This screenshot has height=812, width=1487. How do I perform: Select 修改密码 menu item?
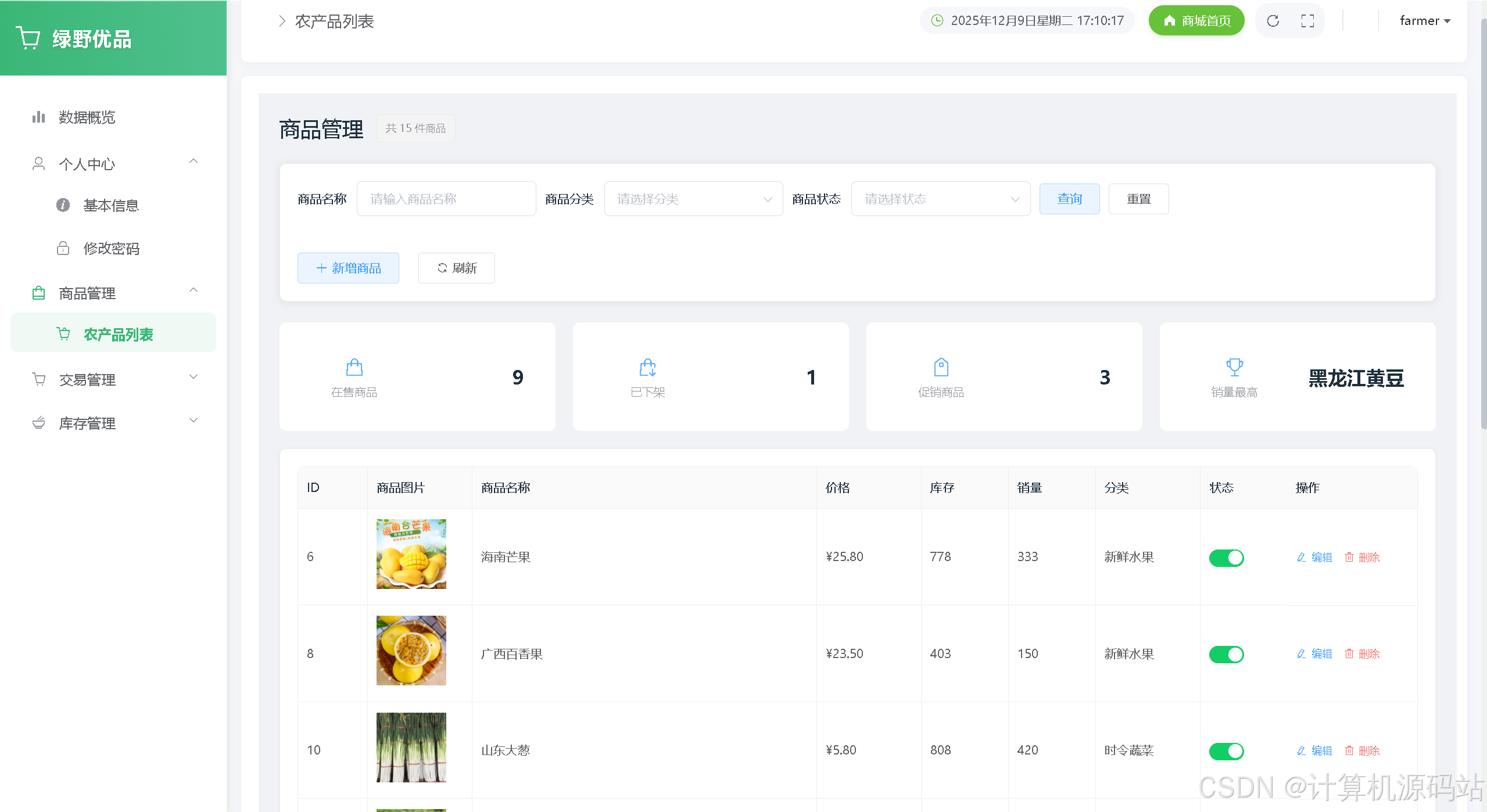pos(111,249)
